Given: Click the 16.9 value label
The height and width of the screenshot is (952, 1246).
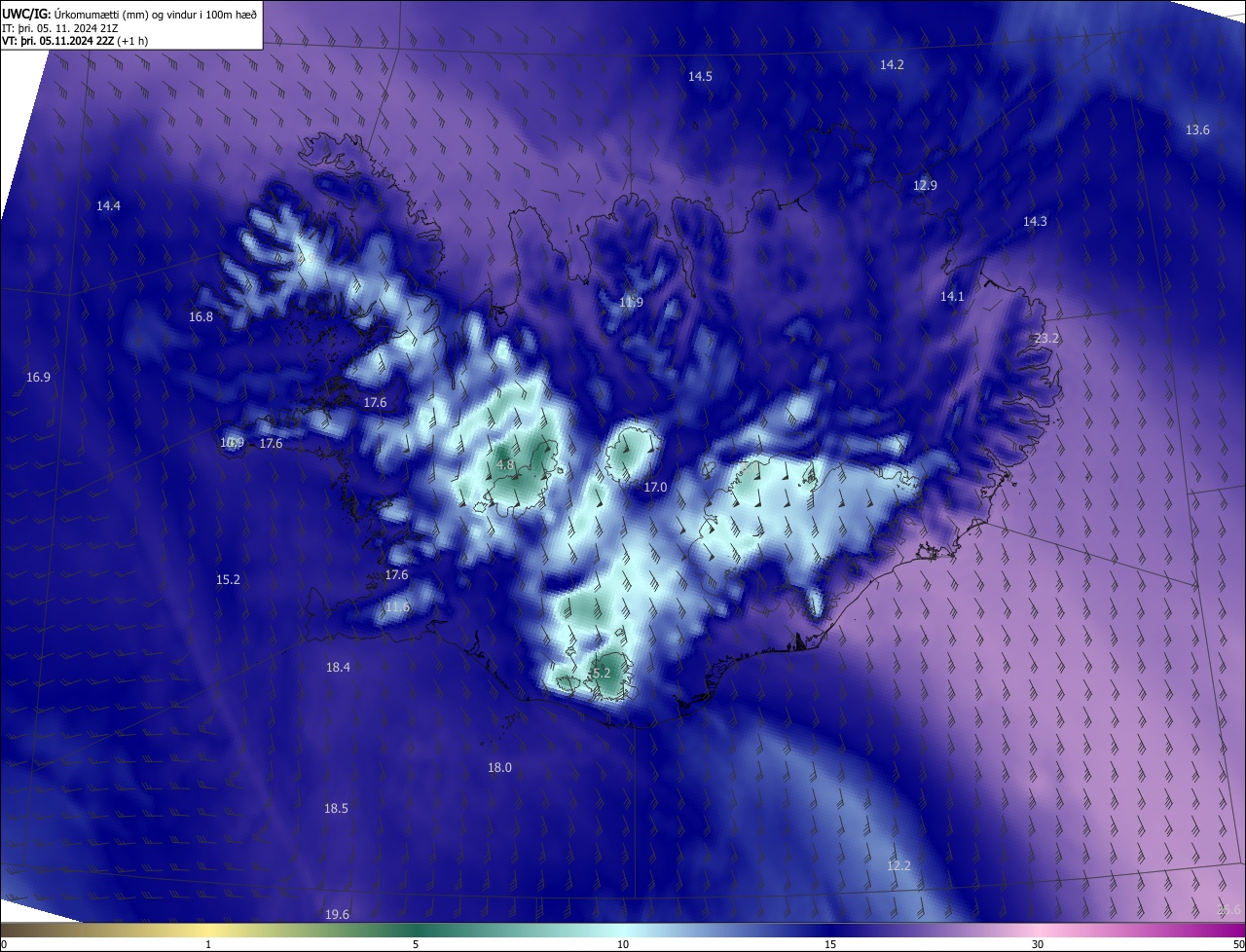Looking at the screenshot, I should pyautogui.click(x=38, y=377).
